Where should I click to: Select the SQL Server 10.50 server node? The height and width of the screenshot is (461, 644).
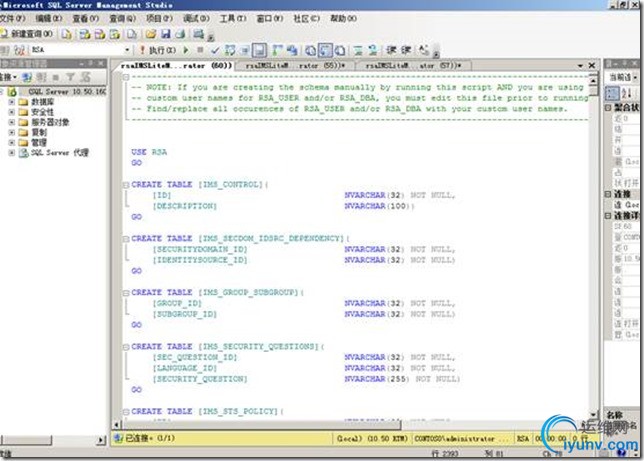coord(57,92)
